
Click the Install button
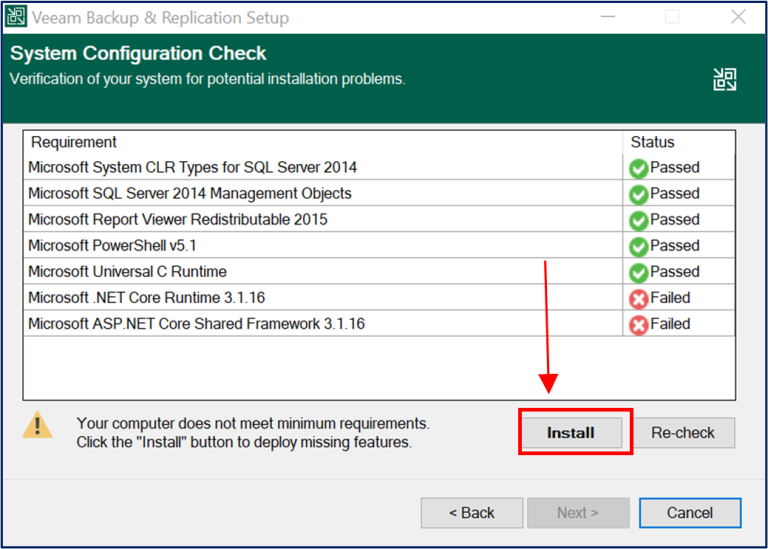pos(571,433)
